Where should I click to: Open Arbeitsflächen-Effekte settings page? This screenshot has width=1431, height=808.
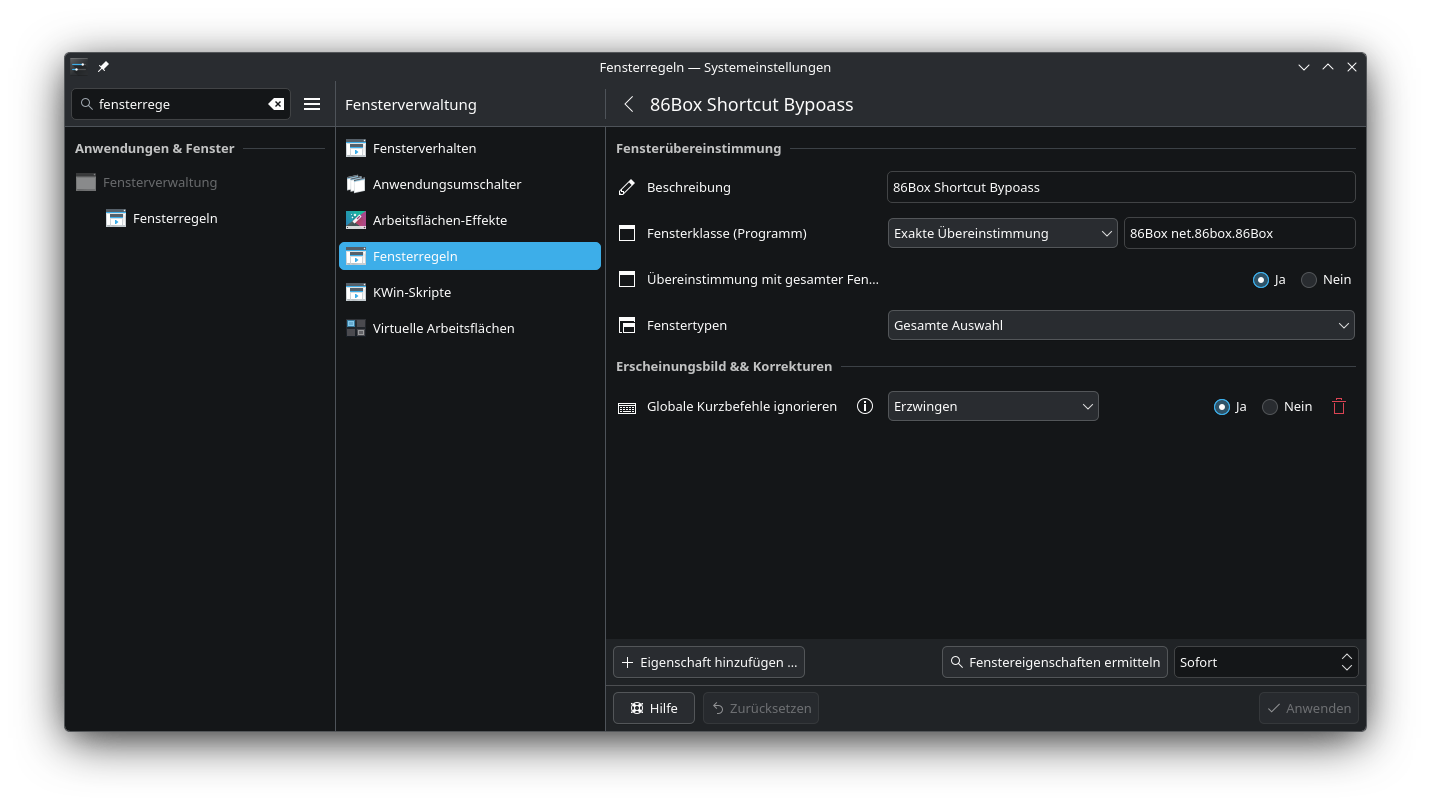pyautogui.click(x=470, y=220)
